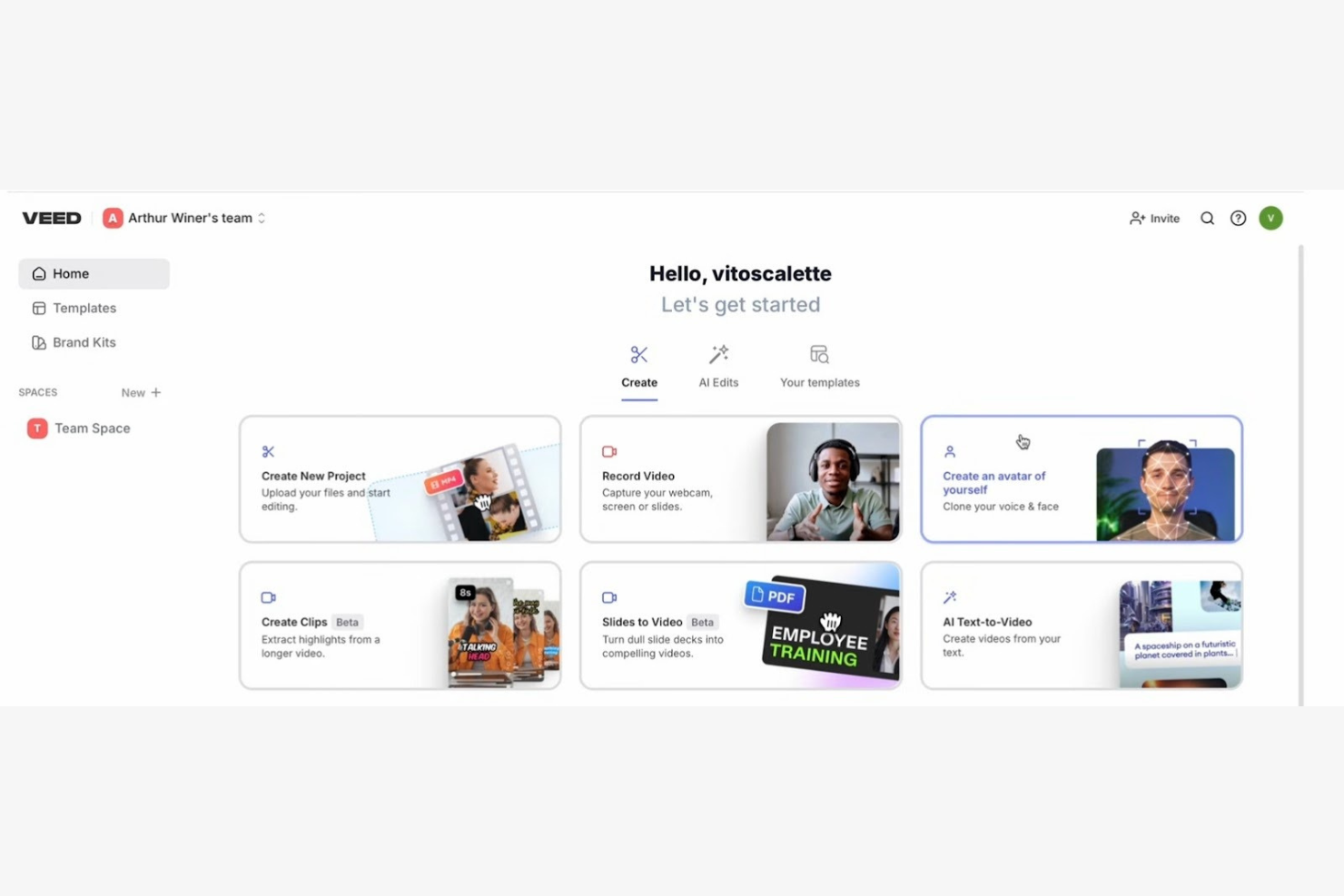1344x896 pixels.
Task: Click the scissors icon on the Create tab
Action: (x=639, y=354)
